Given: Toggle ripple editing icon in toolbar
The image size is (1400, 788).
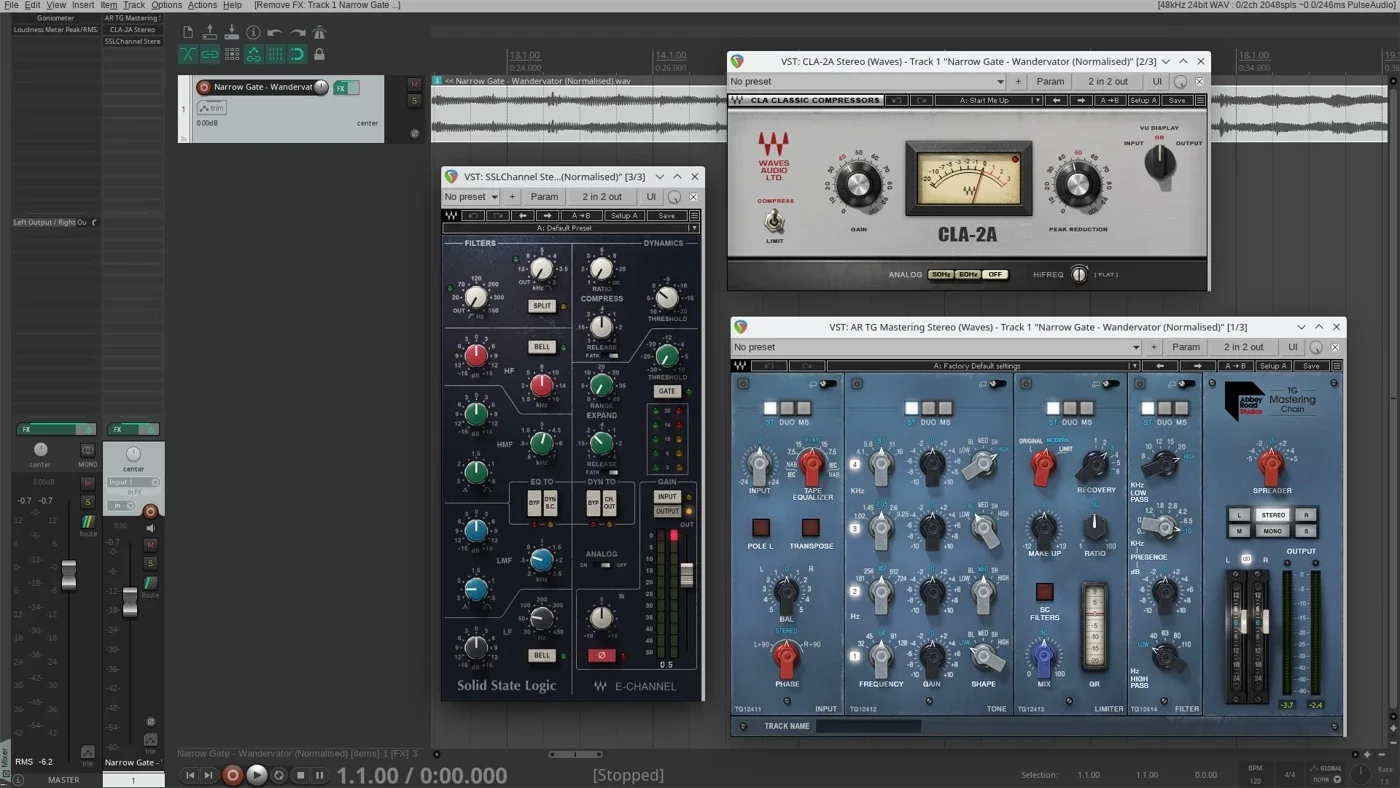Looking at the screenshot, I should coord(232,54).
